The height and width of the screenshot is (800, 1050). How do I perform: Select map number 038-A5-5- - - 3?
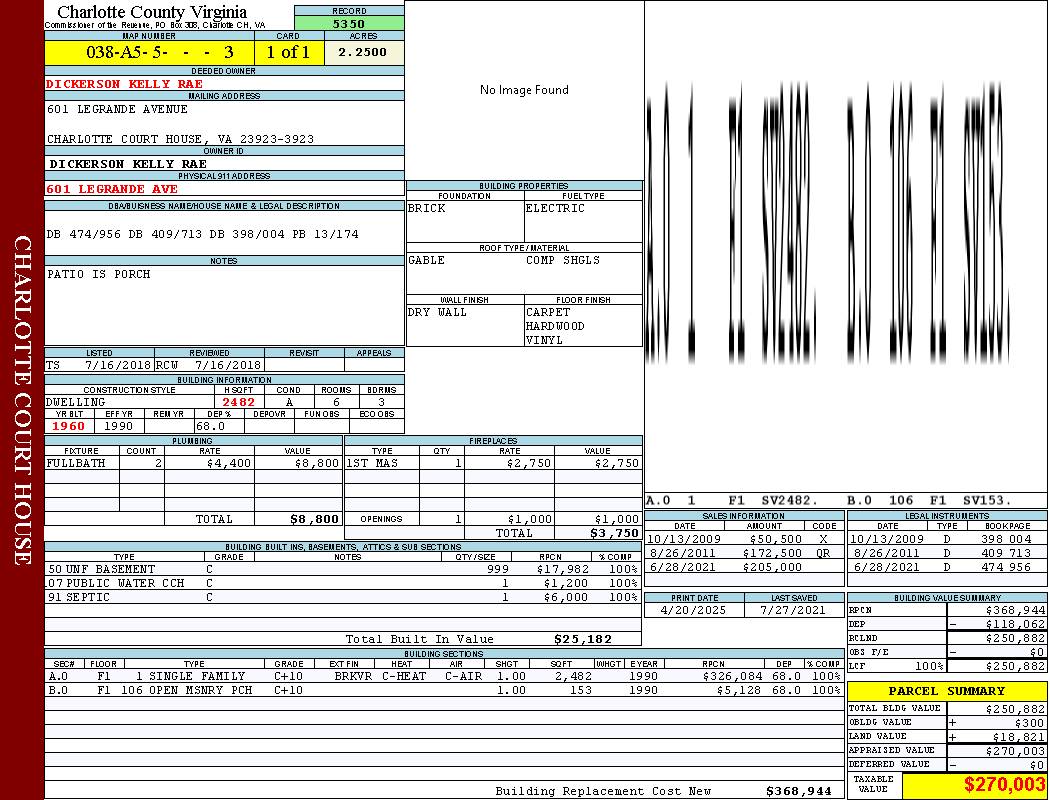[x=159, y=52]
